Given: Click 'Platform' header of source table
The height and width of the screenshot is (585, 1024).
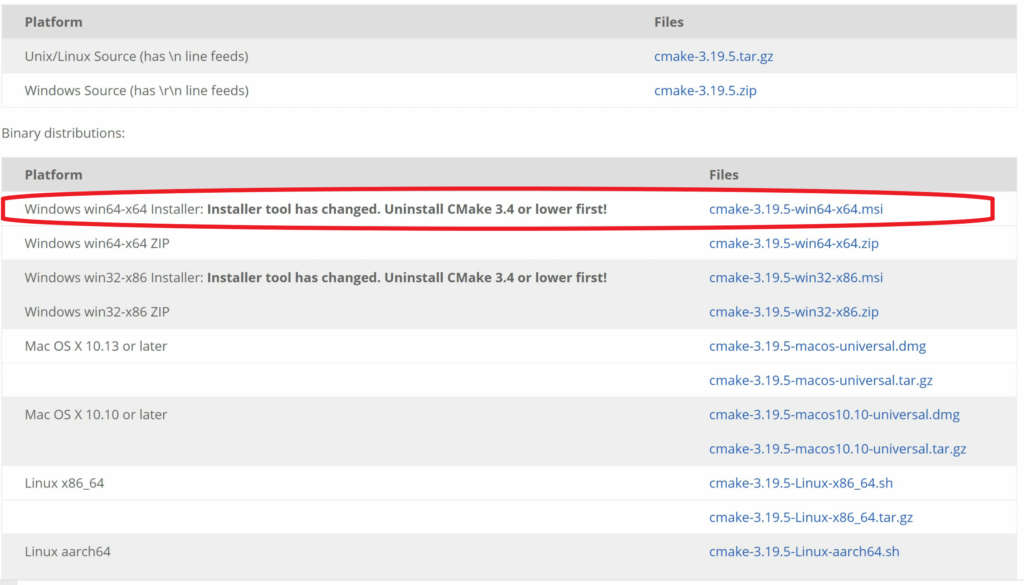Looking at the screenshot, I should coord(54,22).
